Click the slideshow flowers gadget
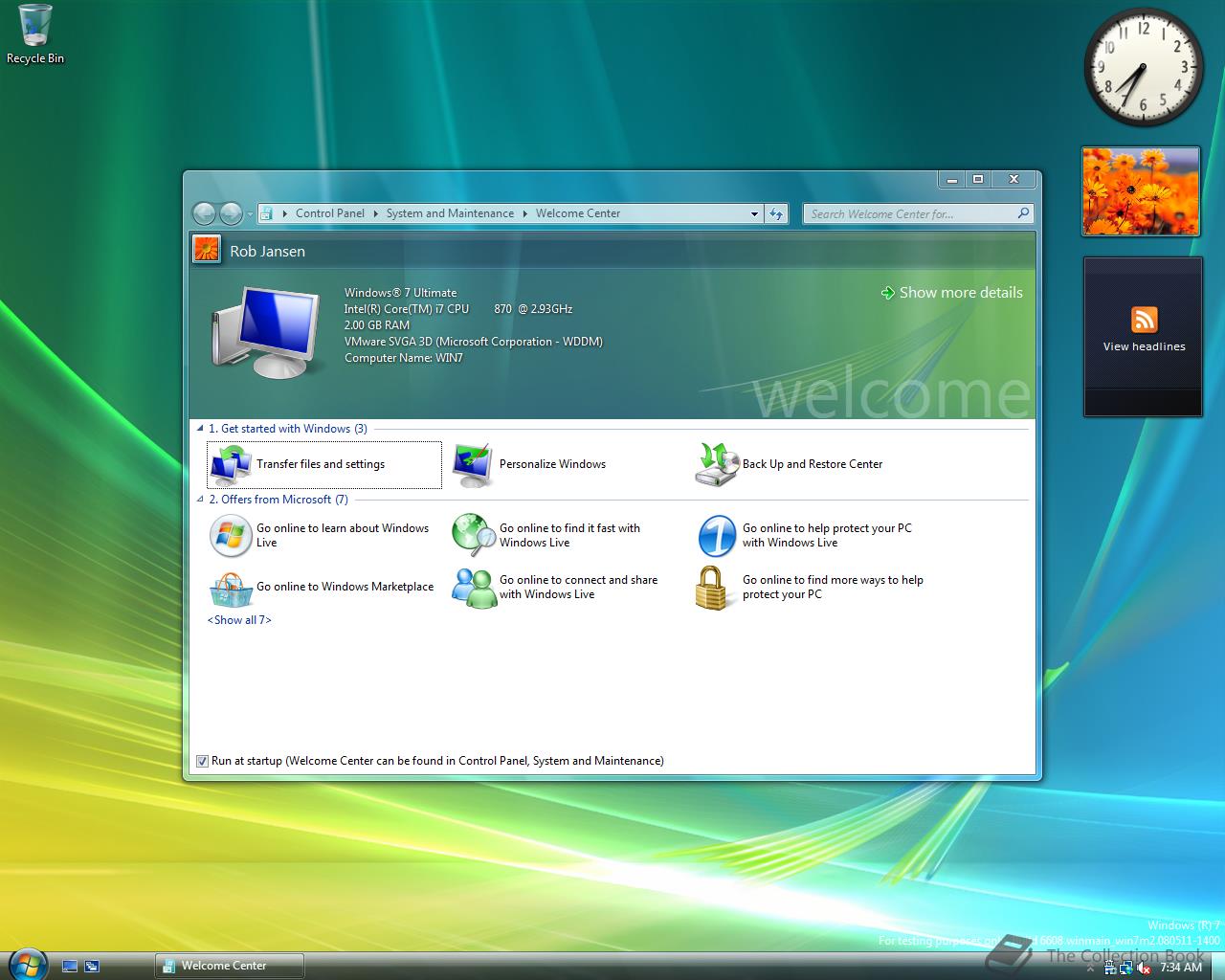 pos(1141,191)
